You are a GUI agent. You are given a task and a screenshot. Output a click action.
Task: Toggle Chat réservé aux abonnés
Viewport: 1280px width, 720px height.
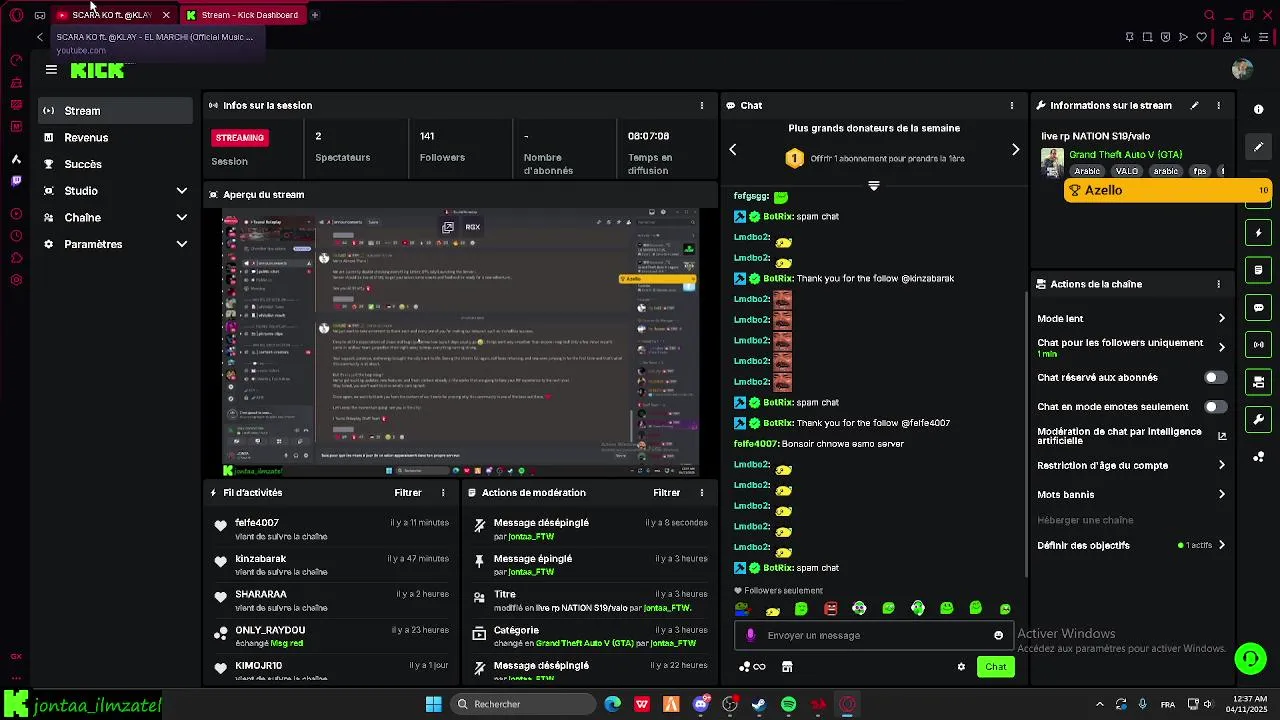coord(1215,378)
